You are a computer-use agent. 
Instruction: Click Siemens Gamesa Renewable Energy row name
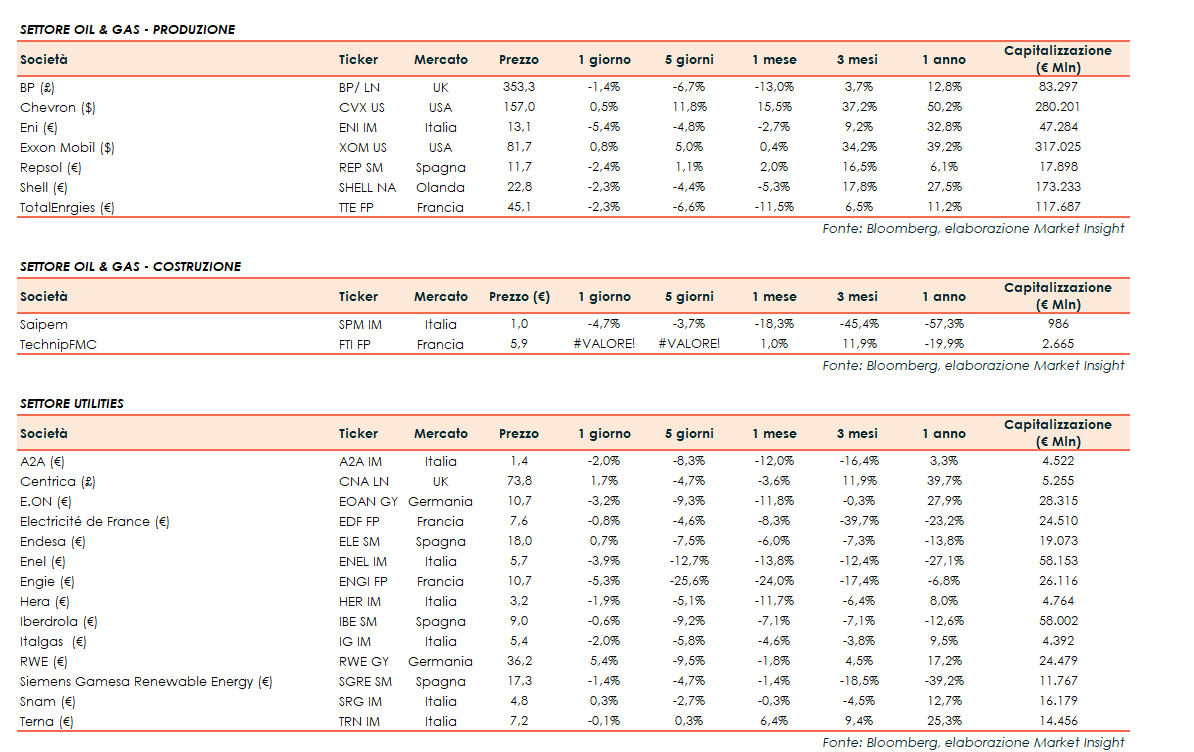146,681
